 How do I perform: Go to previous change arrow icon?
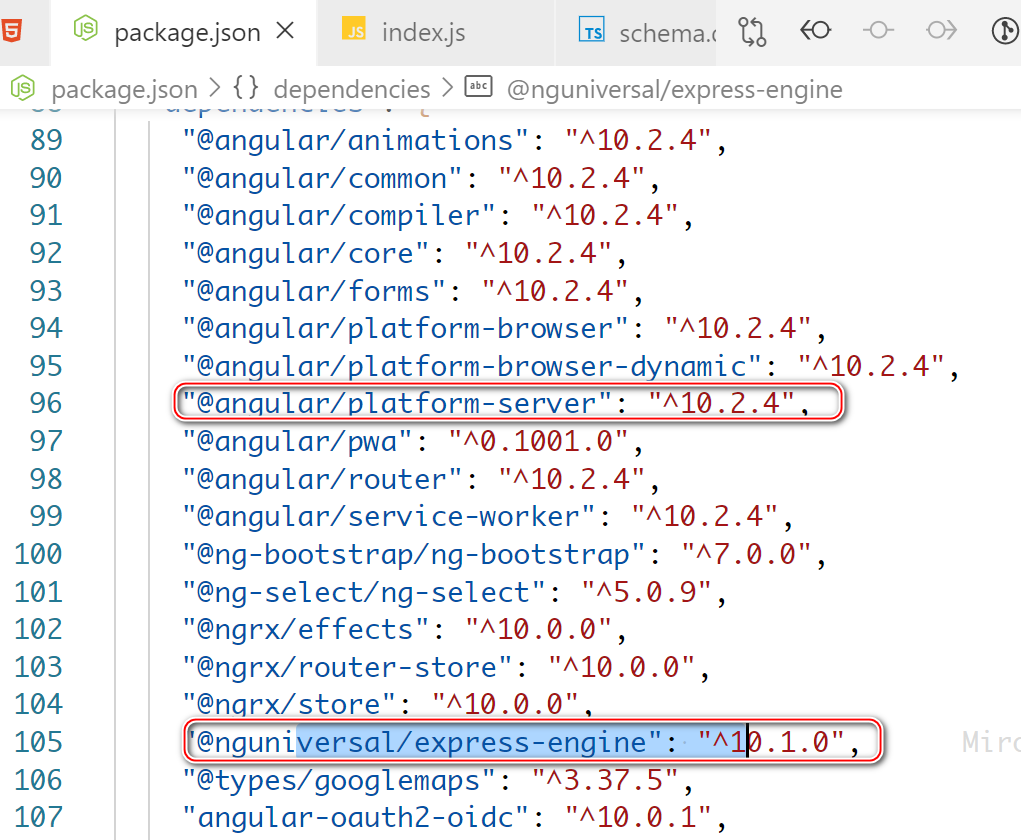[x=815, y=30]
